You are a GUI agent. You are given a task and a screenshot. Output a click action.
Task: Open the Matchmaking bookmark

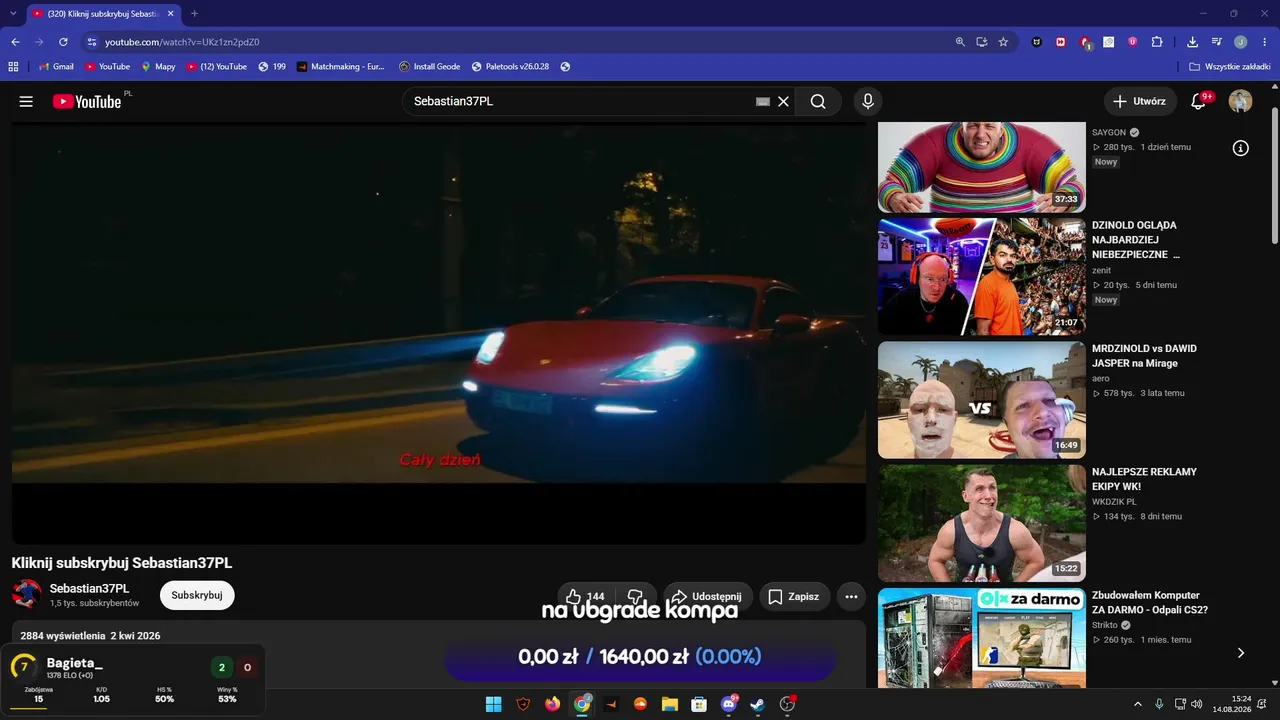pos(341,67)
